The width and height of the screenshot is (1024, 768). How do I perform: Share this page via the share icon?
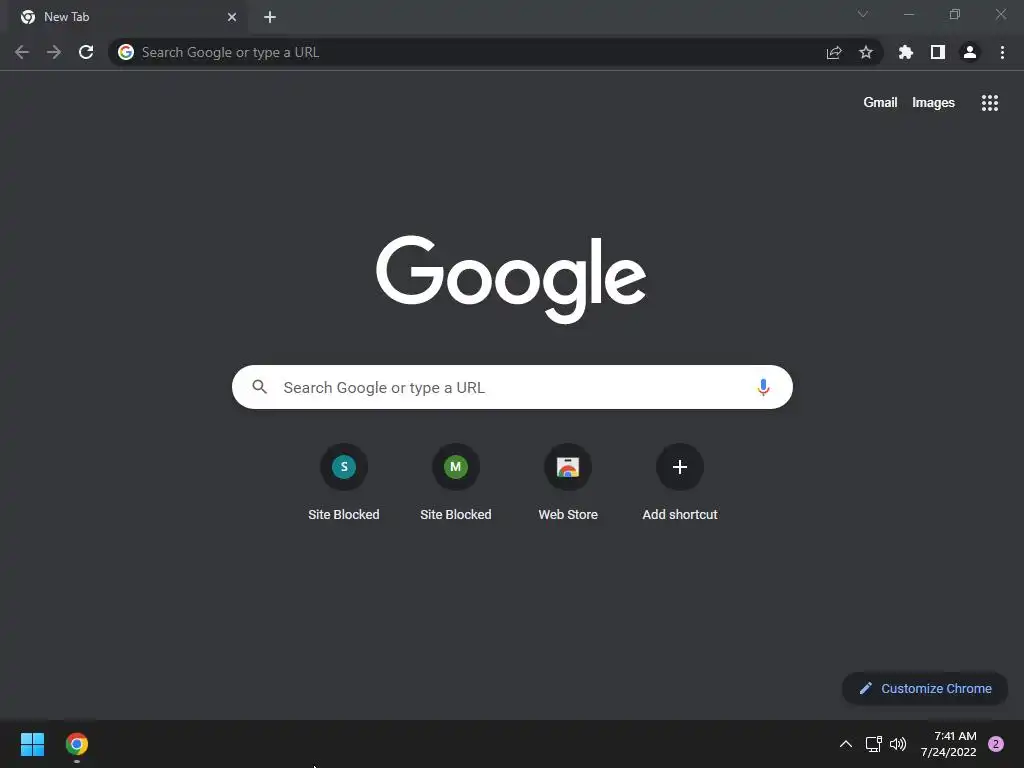[x=834, y=52]
